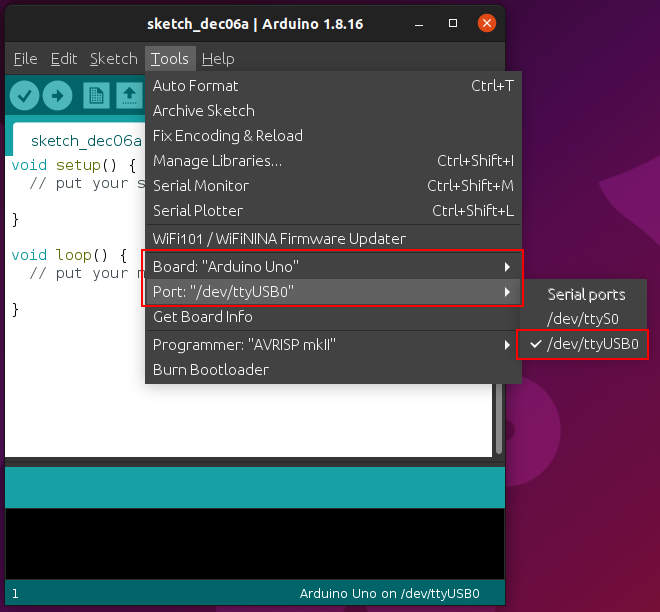660x612 pixels.
Task: Click the Verify checkmark toolbar icon
Action: 24,96
